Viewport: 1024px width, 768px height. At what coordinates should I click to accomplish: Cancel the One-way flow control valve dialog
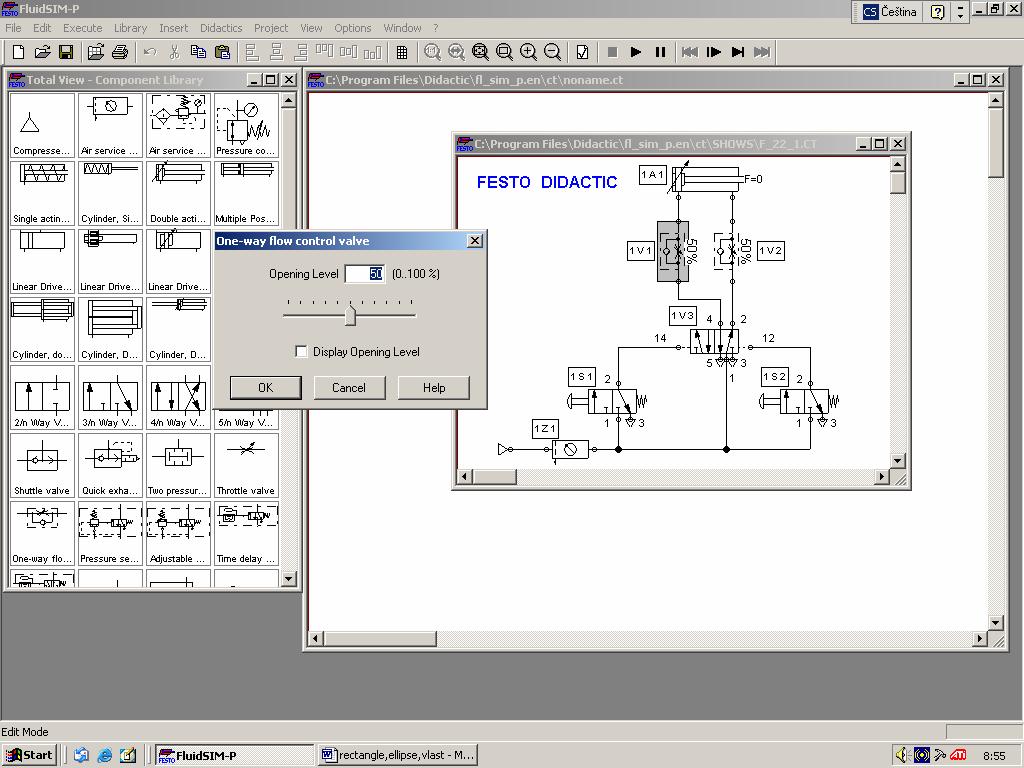(349, 388)
